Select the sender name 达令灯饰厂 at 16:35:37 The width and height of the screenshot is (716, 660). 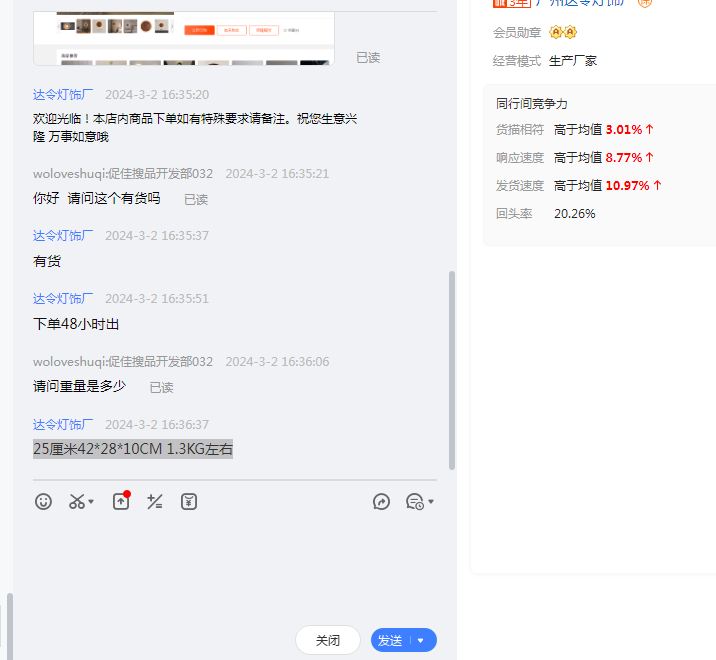(63, 236)
